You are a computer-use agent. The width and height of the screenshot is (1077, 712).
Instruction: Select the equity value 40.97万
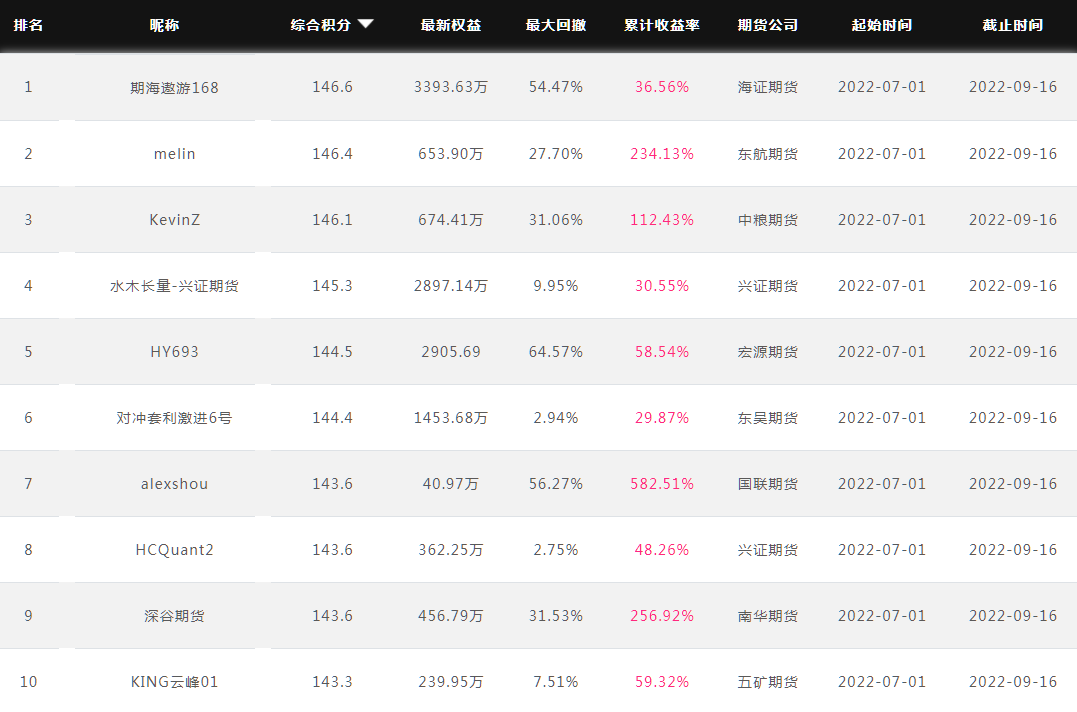tap(451, 484)
